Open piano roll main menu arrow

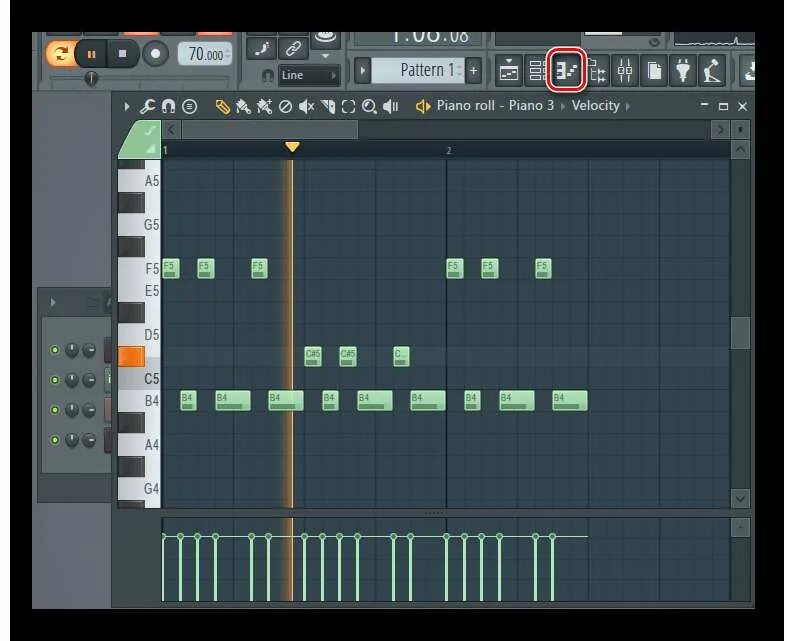click(126, 106)
